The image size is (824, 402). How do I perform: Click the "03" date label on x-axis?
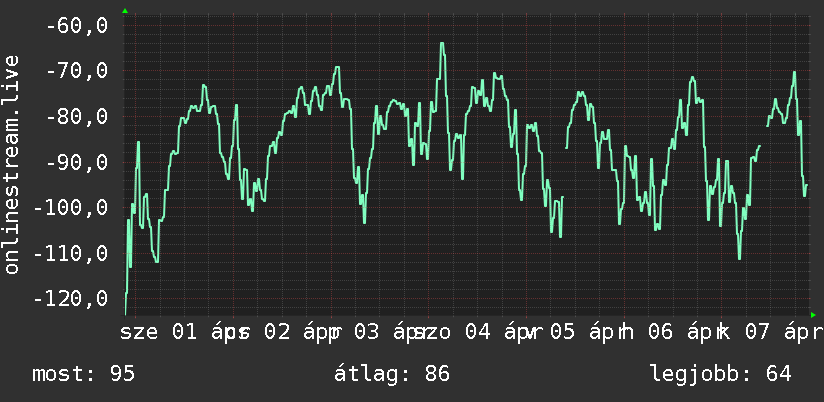coord(367,332)
